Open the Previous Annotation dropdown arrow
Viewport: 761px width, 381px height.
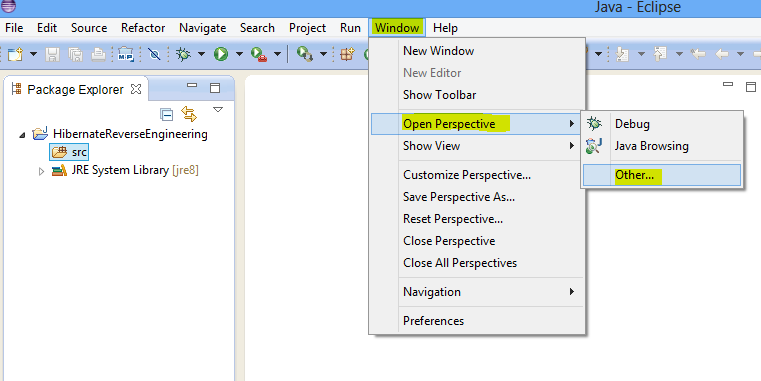pos(679,54)
